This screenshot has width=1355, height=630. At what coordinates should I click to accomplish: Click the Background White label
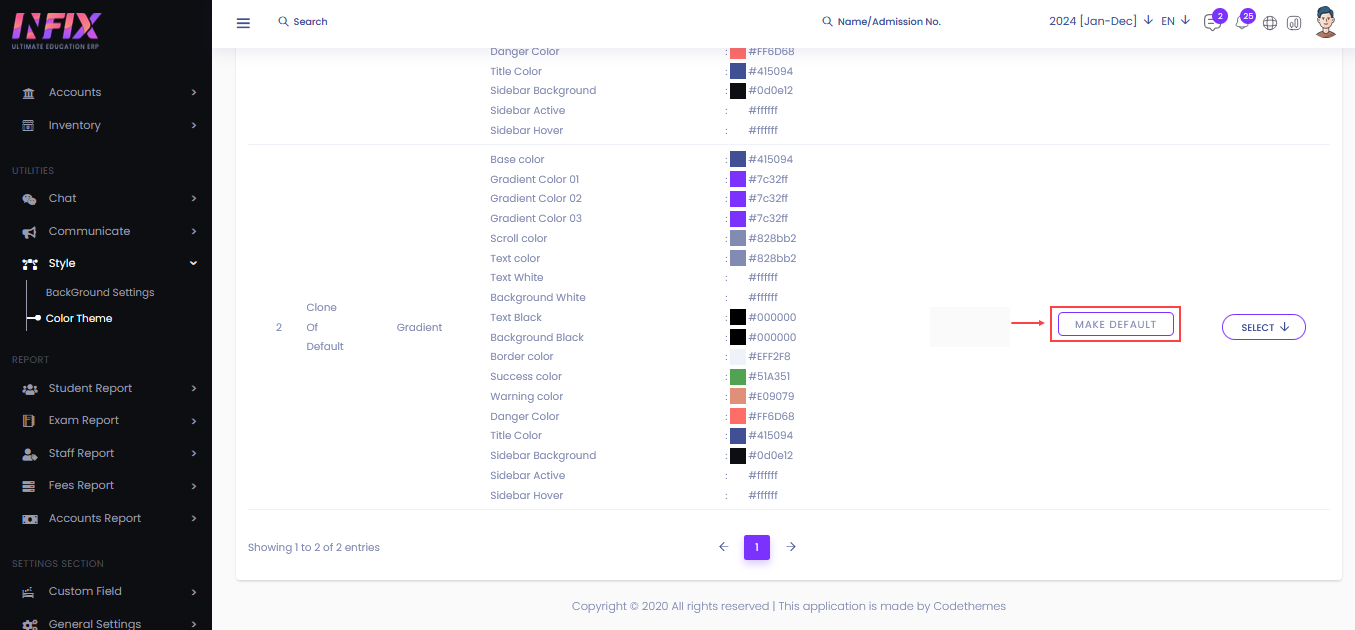click(x=538, y=297)
